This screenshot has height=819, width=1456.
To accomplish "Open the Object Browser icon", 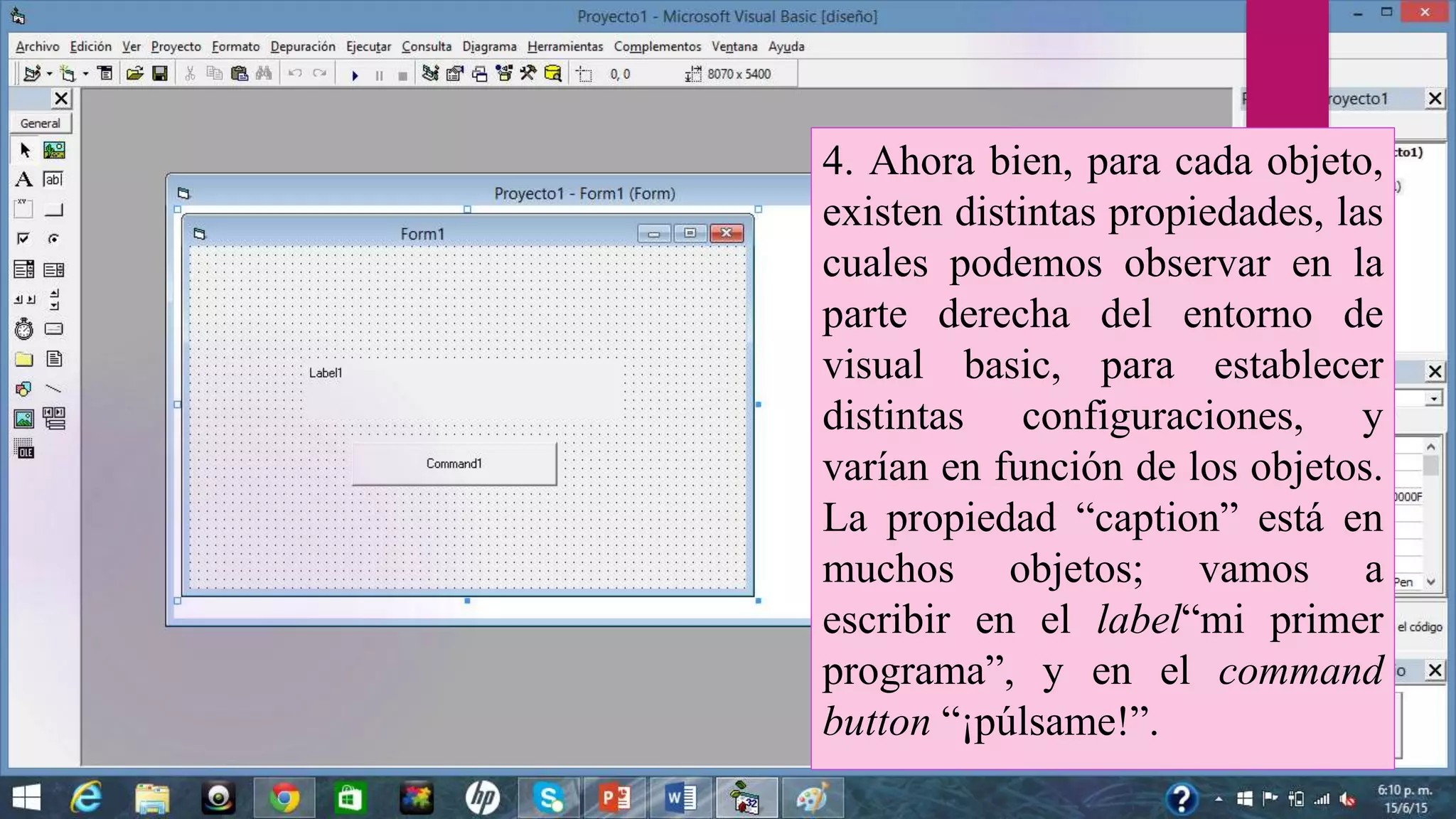I will pos(504,73).
